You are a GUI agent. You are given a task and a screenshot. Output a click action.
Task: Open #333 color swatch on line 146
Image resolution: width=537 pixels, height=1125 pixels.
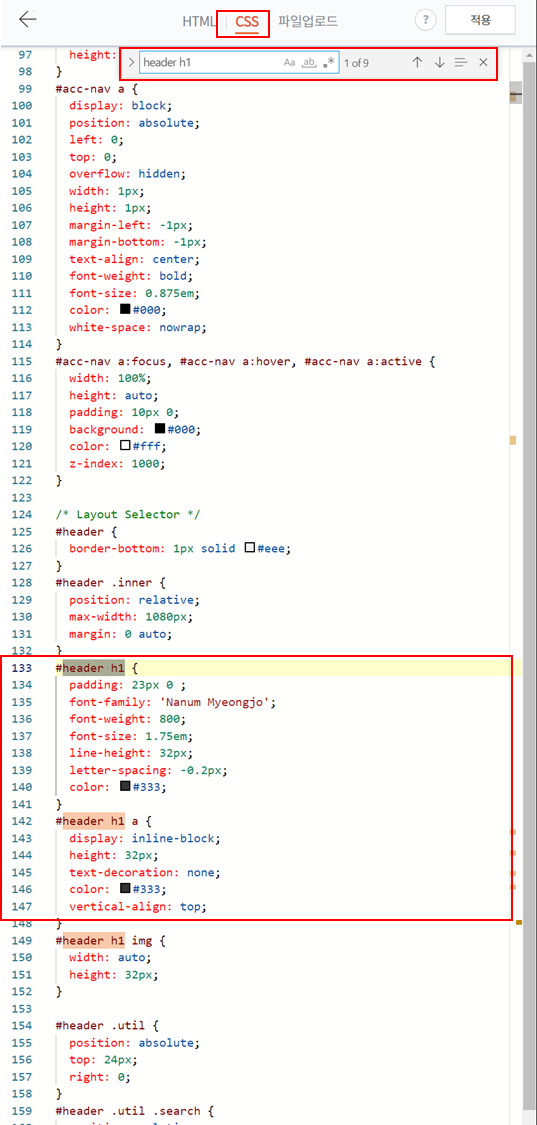coord(125,890)
